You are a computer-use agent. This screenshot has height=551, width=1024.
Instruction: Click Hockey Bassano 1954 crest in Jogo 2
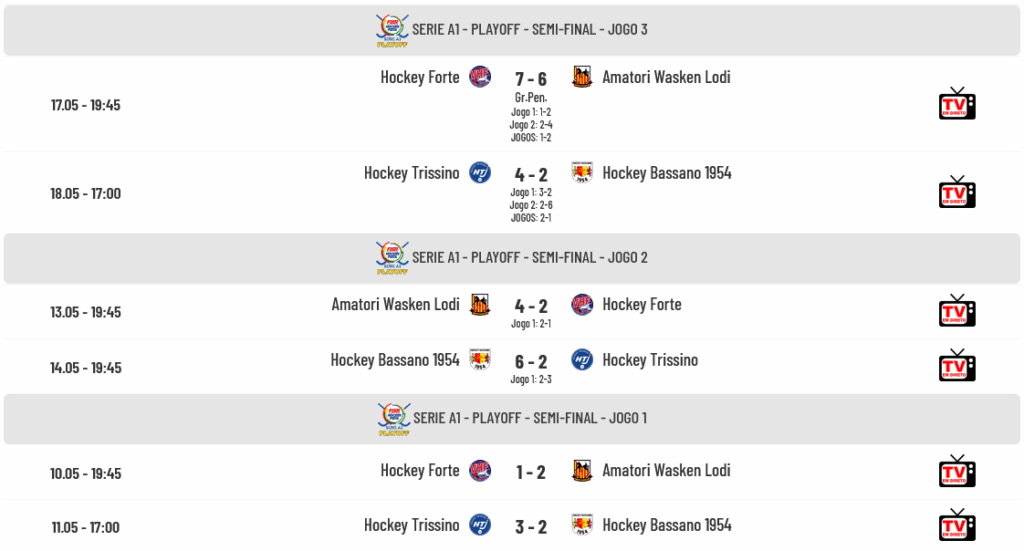point(480,360)
